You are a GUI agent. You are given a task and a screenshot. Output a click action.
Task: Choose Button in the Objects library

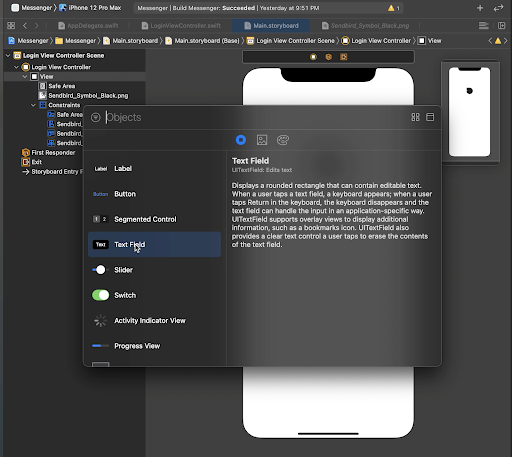coord(154,194)
